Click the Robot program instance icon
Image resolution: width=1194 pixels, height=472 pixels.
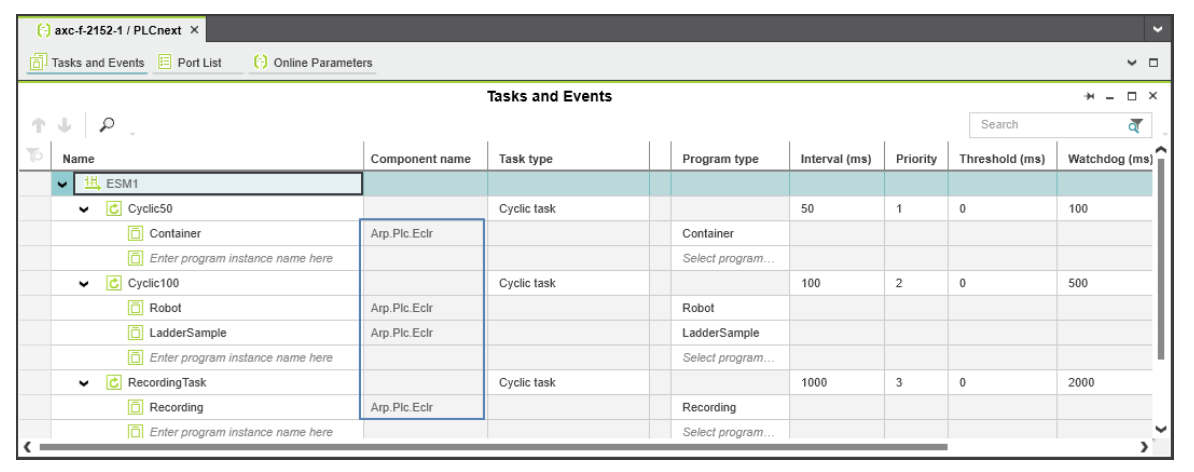(135, 308)
